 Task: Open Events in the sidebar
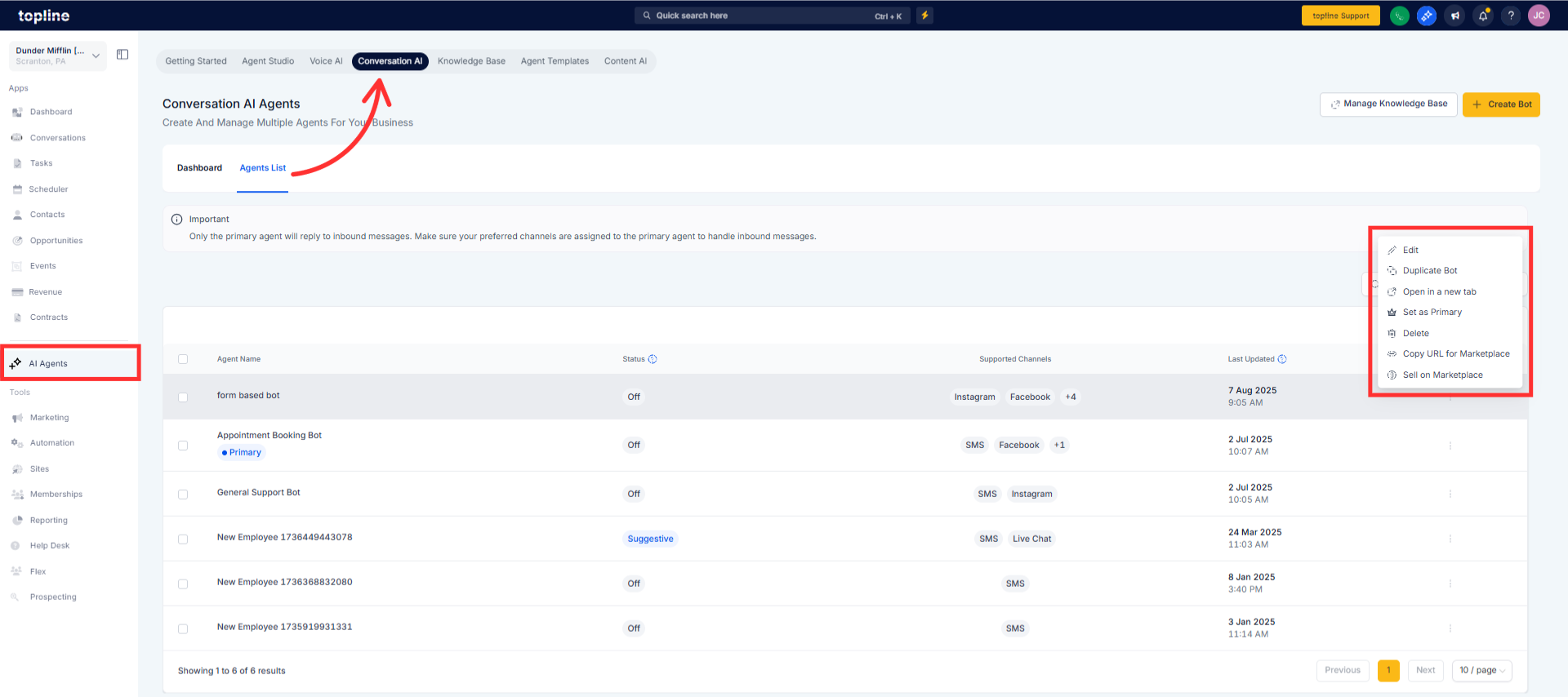43,266
